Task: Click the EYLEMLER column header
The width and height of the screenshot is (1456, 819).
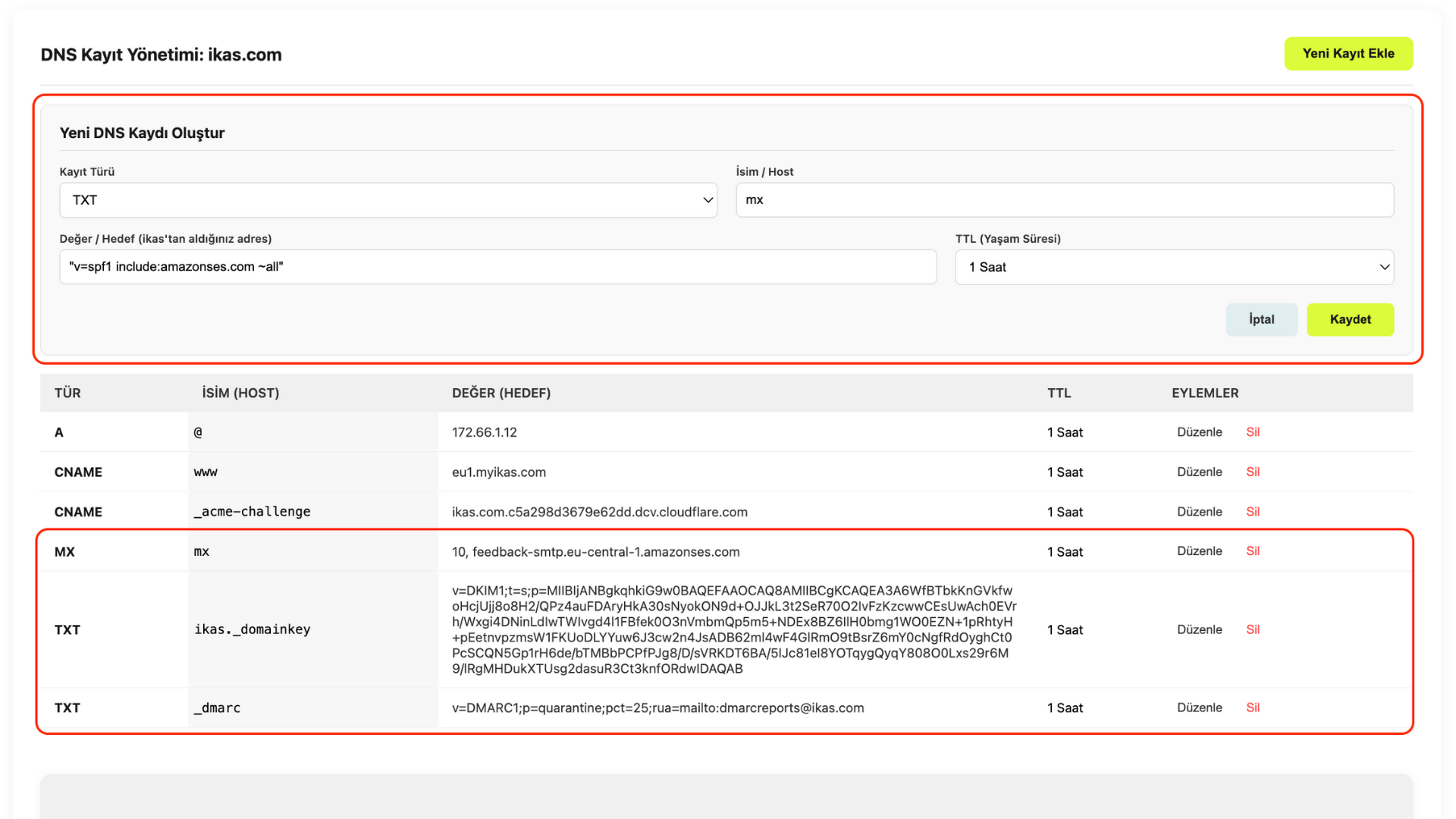Action: click(x=1205, y=393)
